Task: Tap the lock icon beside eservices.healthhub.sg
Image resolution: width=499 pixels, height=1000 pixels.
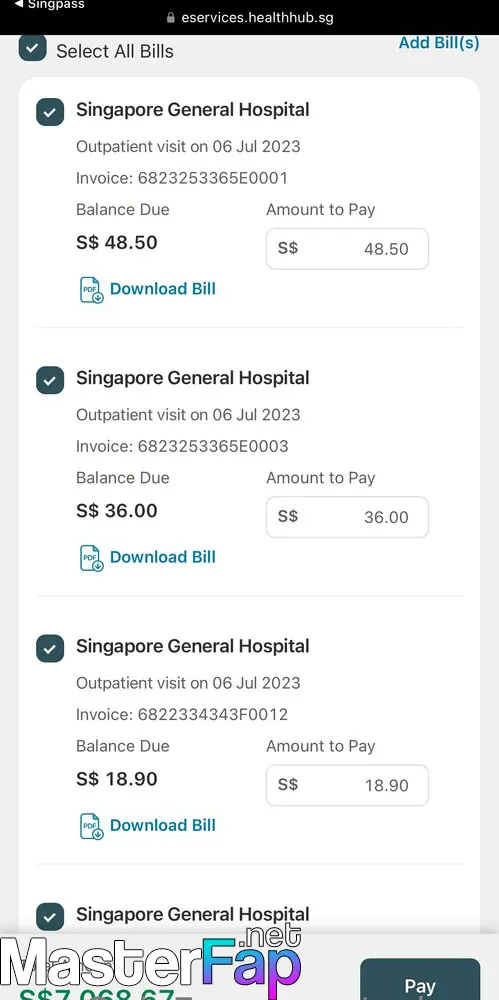Action: 170,18
